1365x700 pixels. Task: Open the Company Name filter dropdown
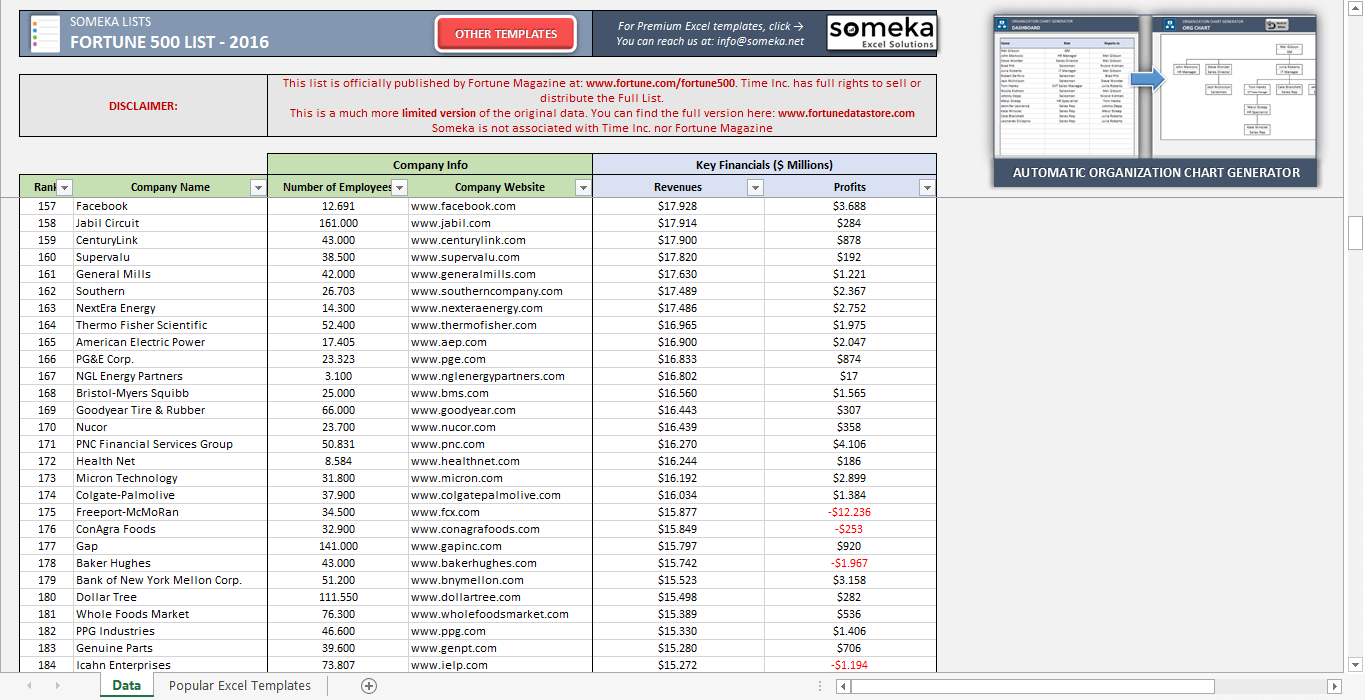[257, 187]
